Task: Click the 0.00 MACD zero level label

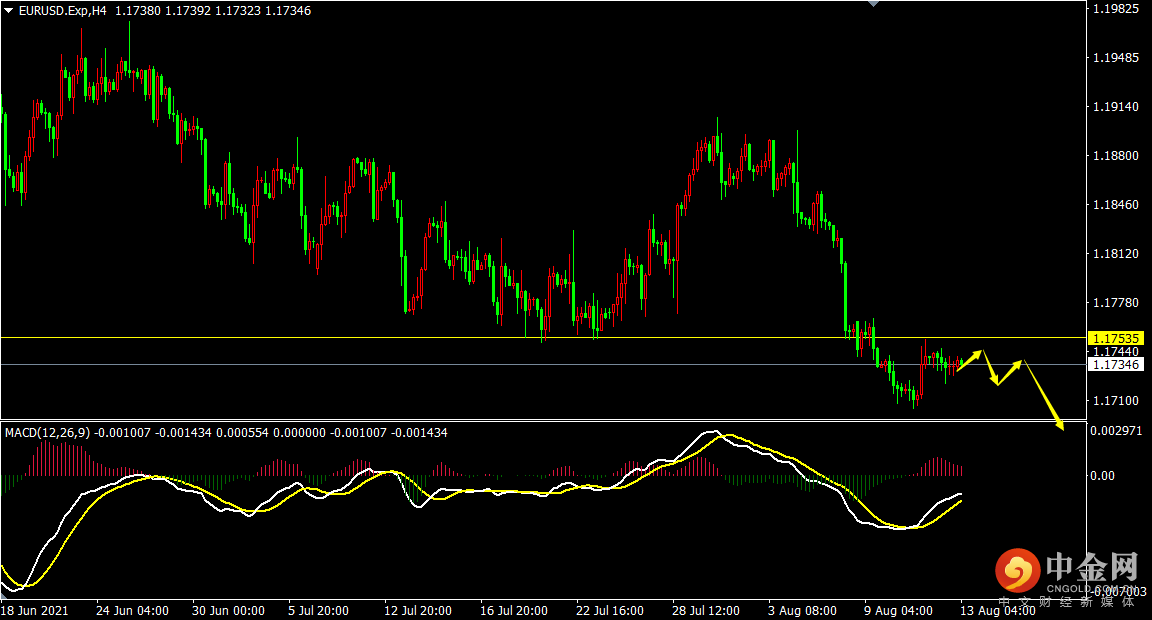Action: tap(1102, 476)
